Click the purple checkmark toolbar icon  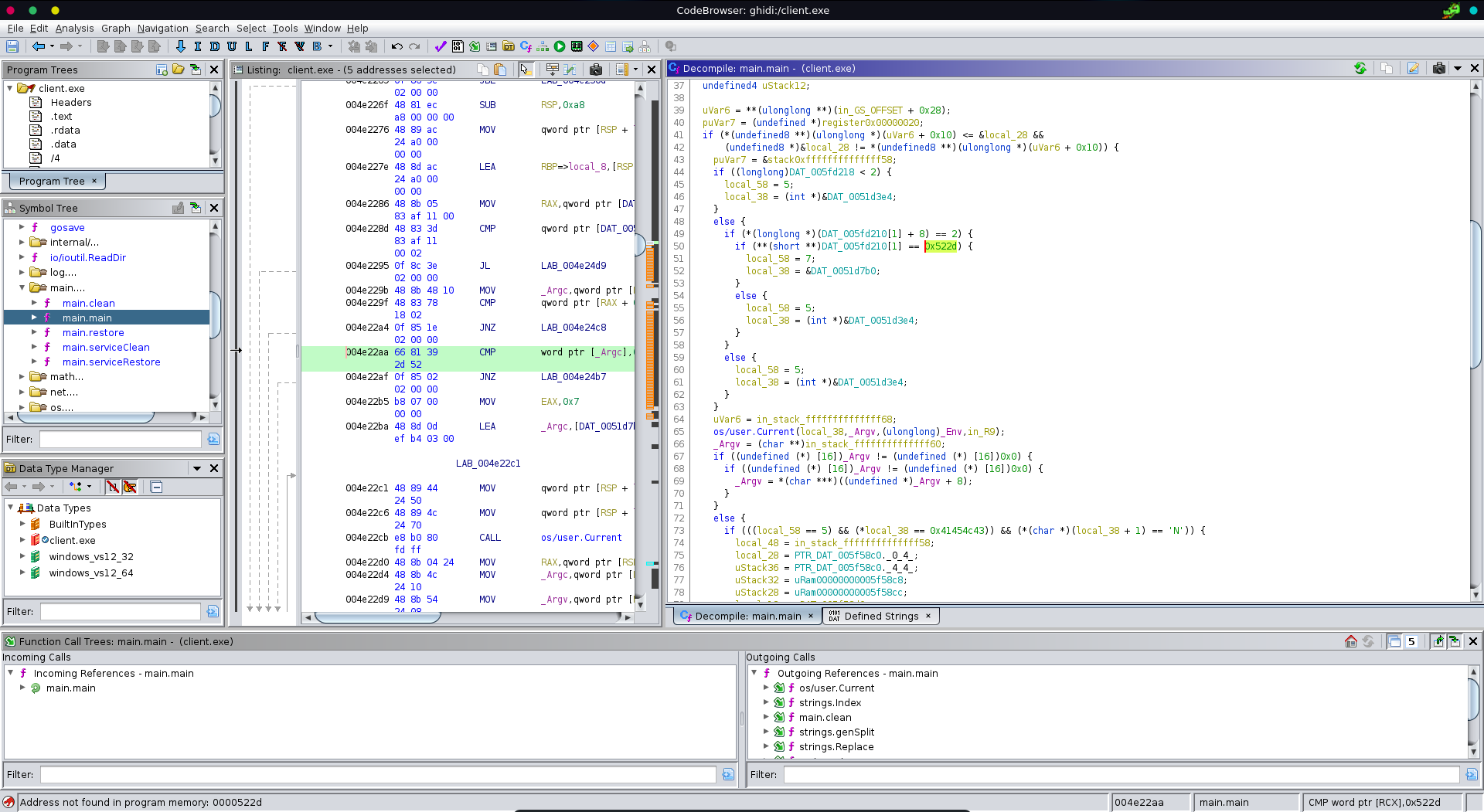[x=441, y=46]
